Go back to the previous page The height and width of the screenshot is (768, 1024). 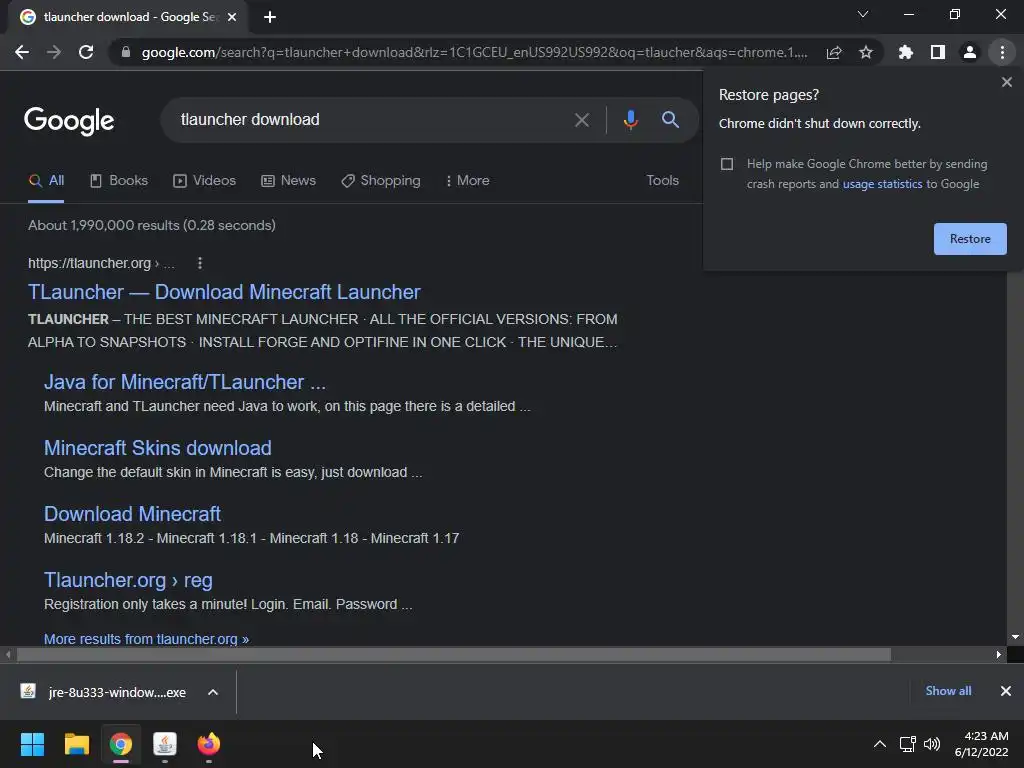pyautogui.click(x=22, y=52)
